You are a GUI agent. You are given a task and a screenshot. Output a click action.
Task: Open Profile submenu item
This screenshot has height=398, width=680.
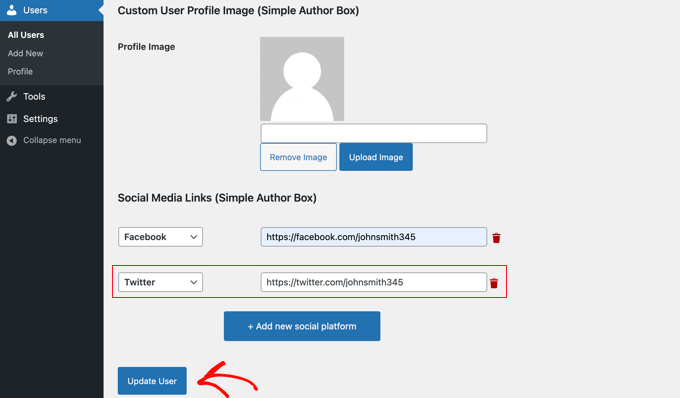(x=20, y=72)
